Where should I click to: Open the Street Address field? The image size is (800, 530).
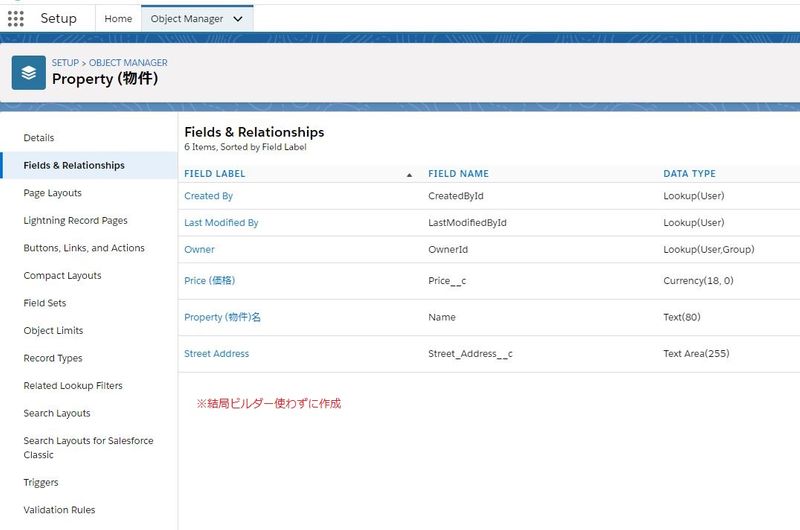216,354
